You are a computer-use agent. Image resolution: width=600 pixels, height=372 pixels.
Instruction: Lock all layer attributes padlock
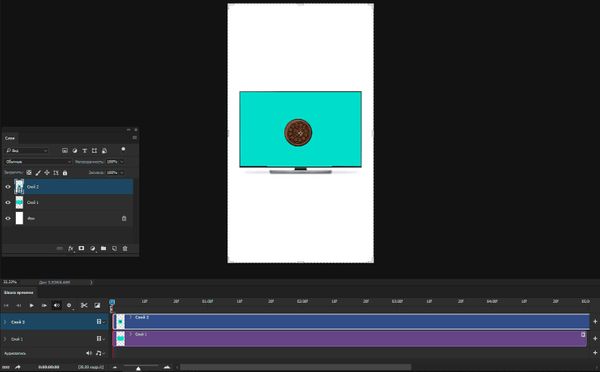pyautogui.click(x=65, y=173)
